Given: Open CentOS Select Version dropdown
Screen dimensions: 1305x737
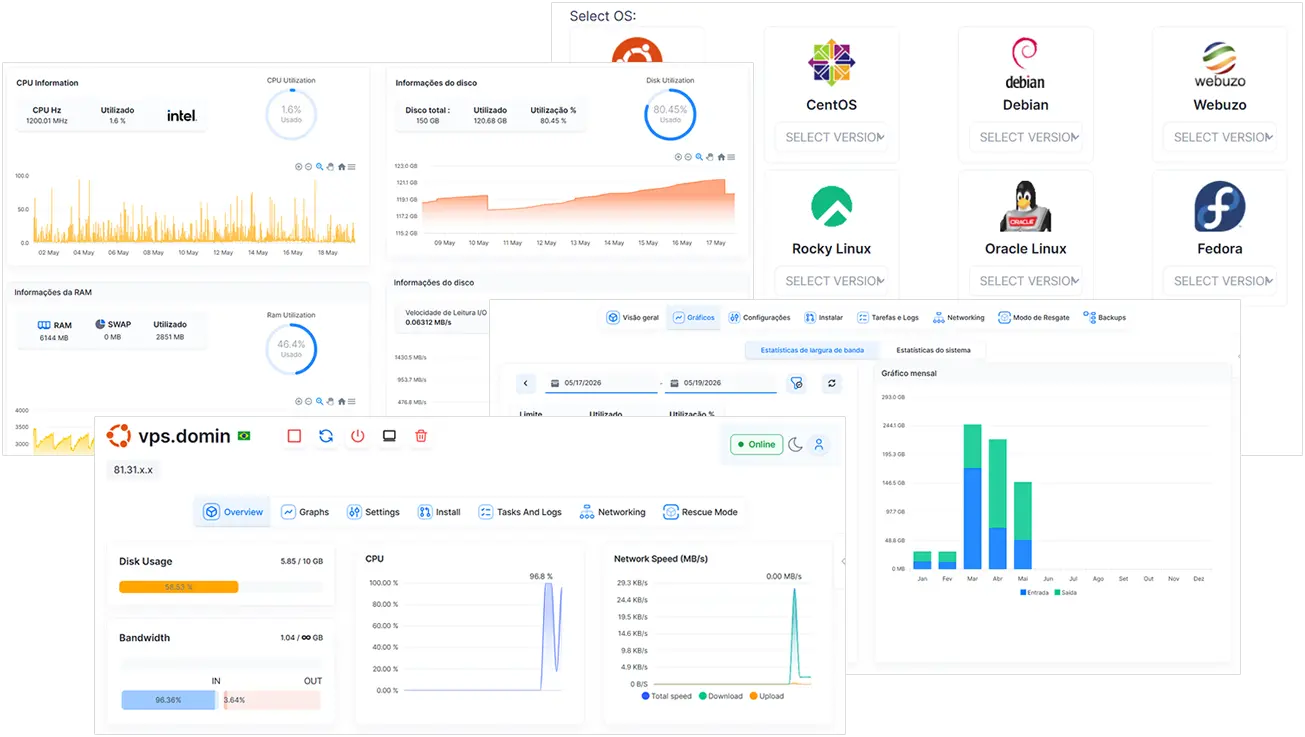Looking at the screenshot, I should (831, 137).
